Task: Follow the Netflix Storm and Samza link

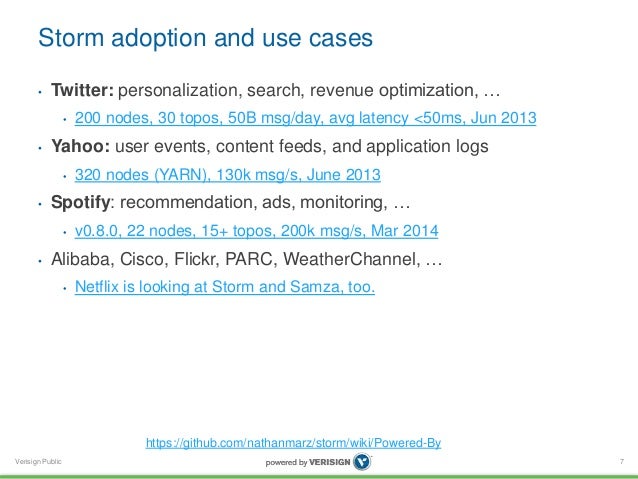Action: point(225,287)
